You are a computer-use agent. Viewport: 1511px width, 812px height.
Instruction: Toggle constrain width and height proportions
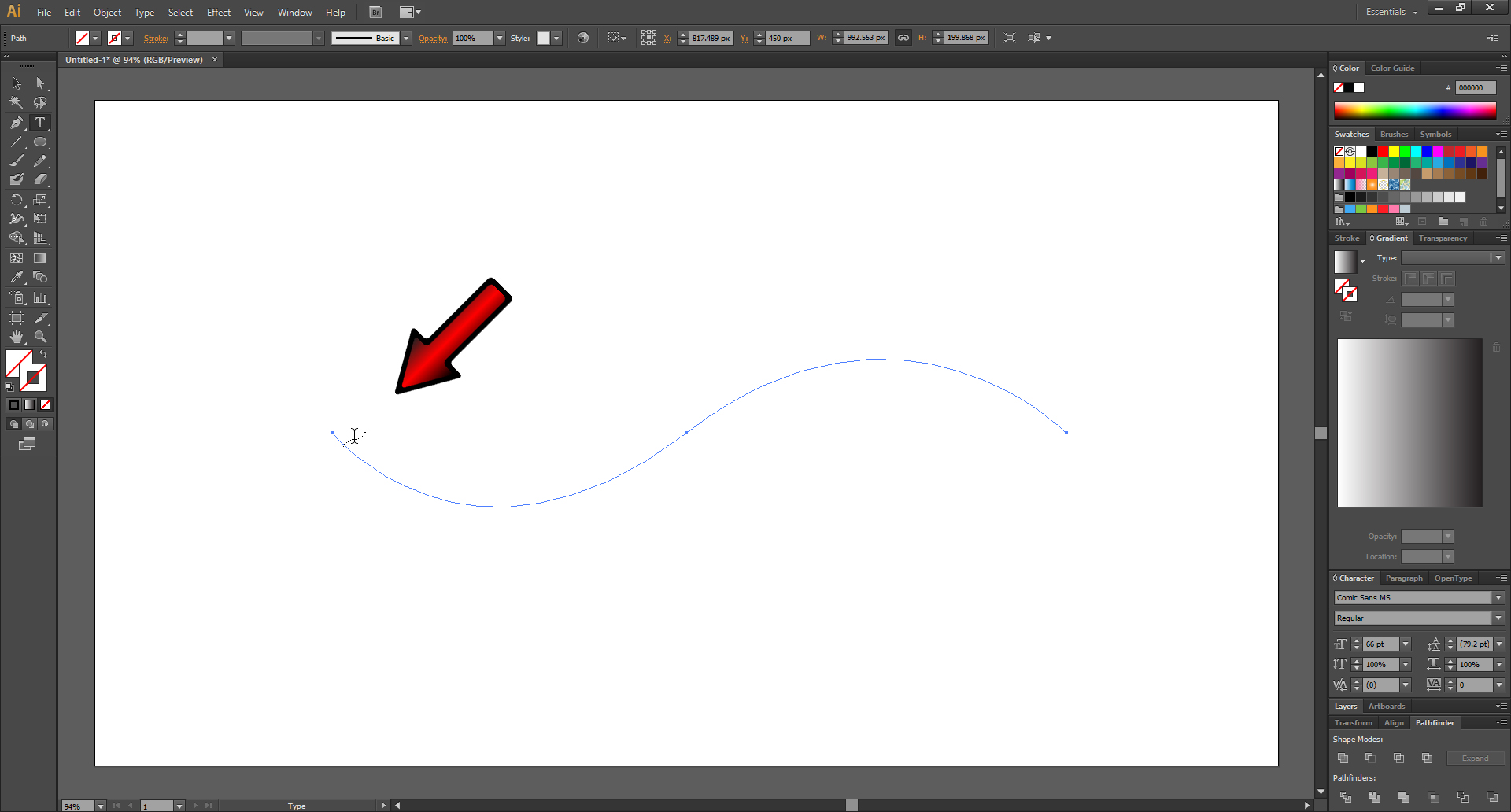click(x=903, y=38)
